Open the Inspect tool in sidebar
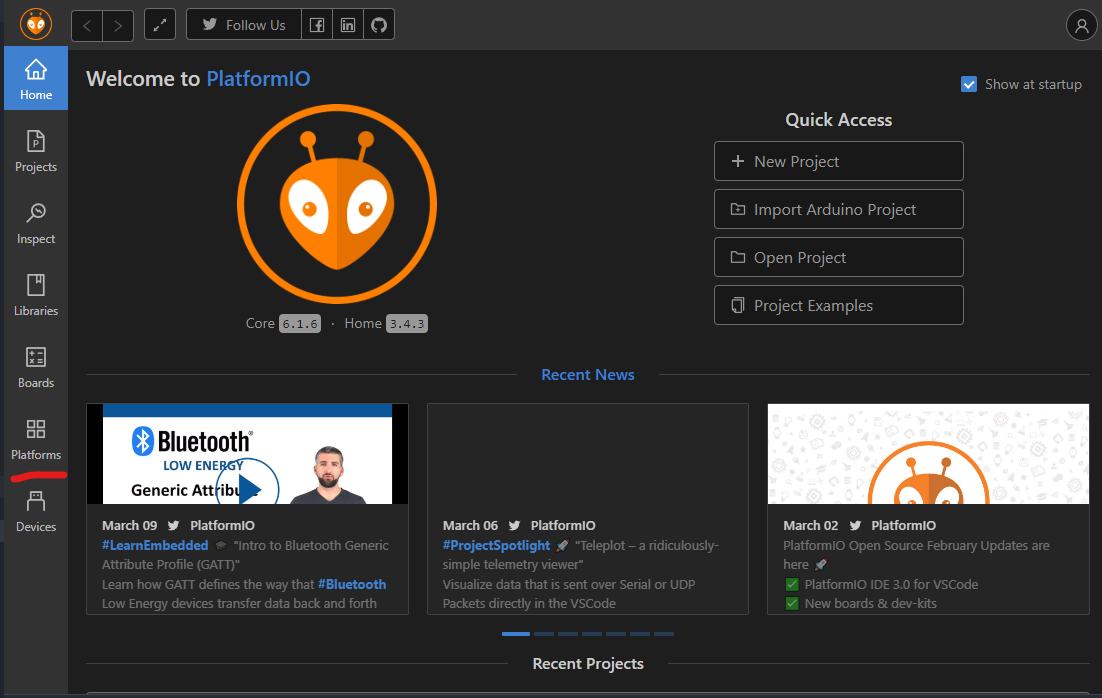This screenshot has width=1102, height=698. point(36,223)
